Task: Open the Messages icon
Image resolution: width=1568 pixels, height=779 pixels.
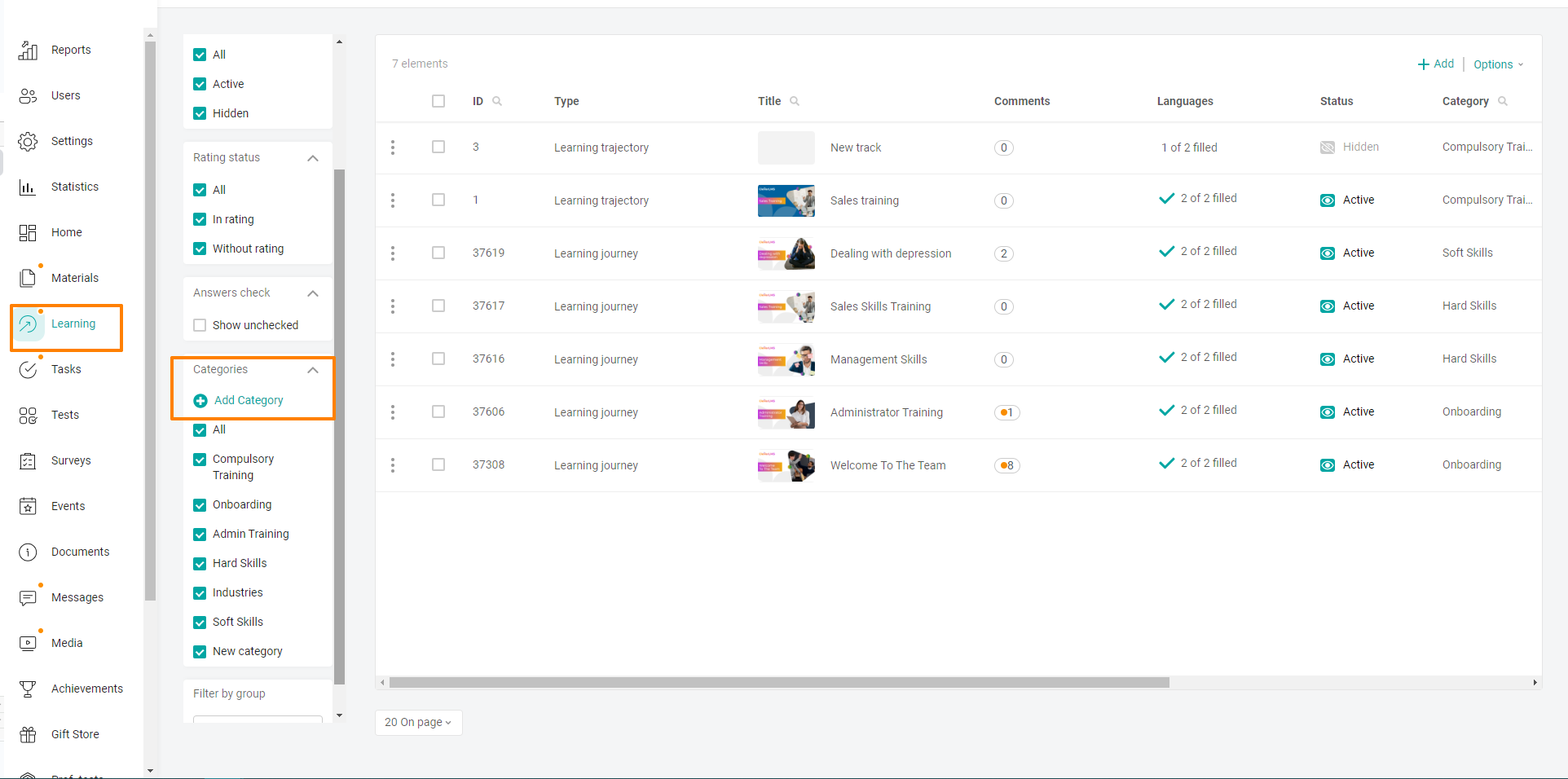Action: coord(28,598)
